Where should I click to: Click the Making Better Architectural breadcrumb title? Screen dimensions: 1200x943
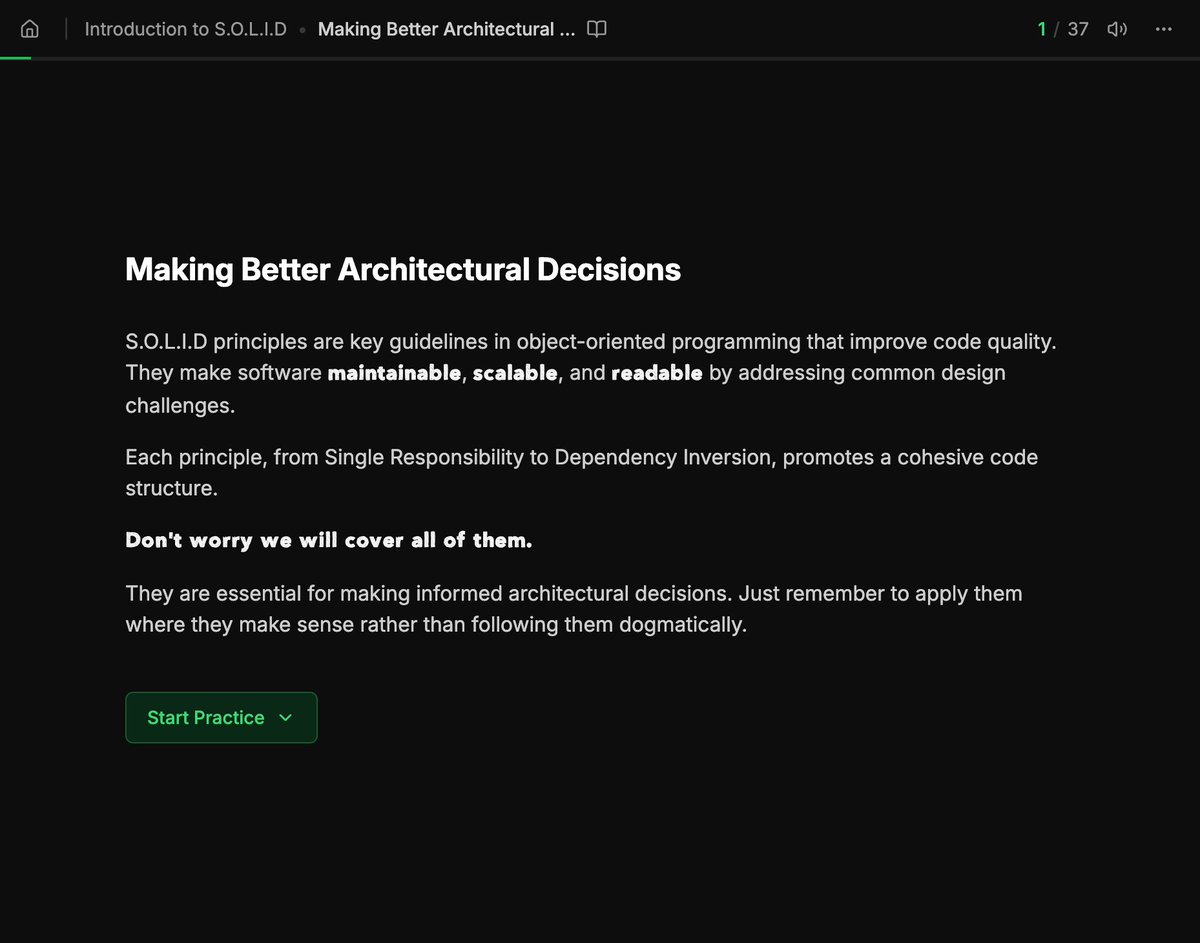[x=446, y=29]
